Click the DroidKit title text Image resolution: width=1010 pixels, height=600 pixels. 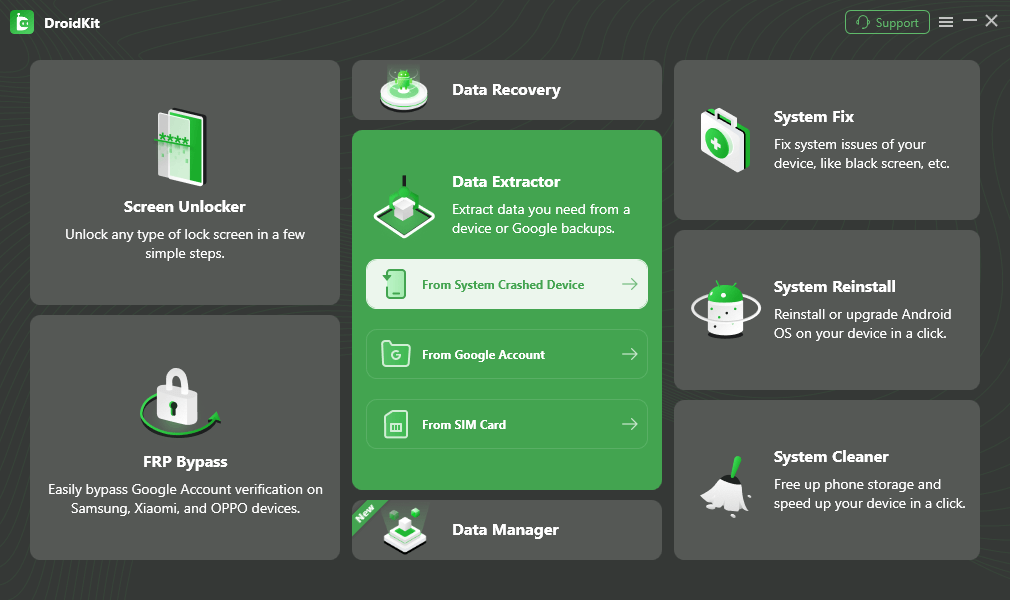click(x=71, y=23)
